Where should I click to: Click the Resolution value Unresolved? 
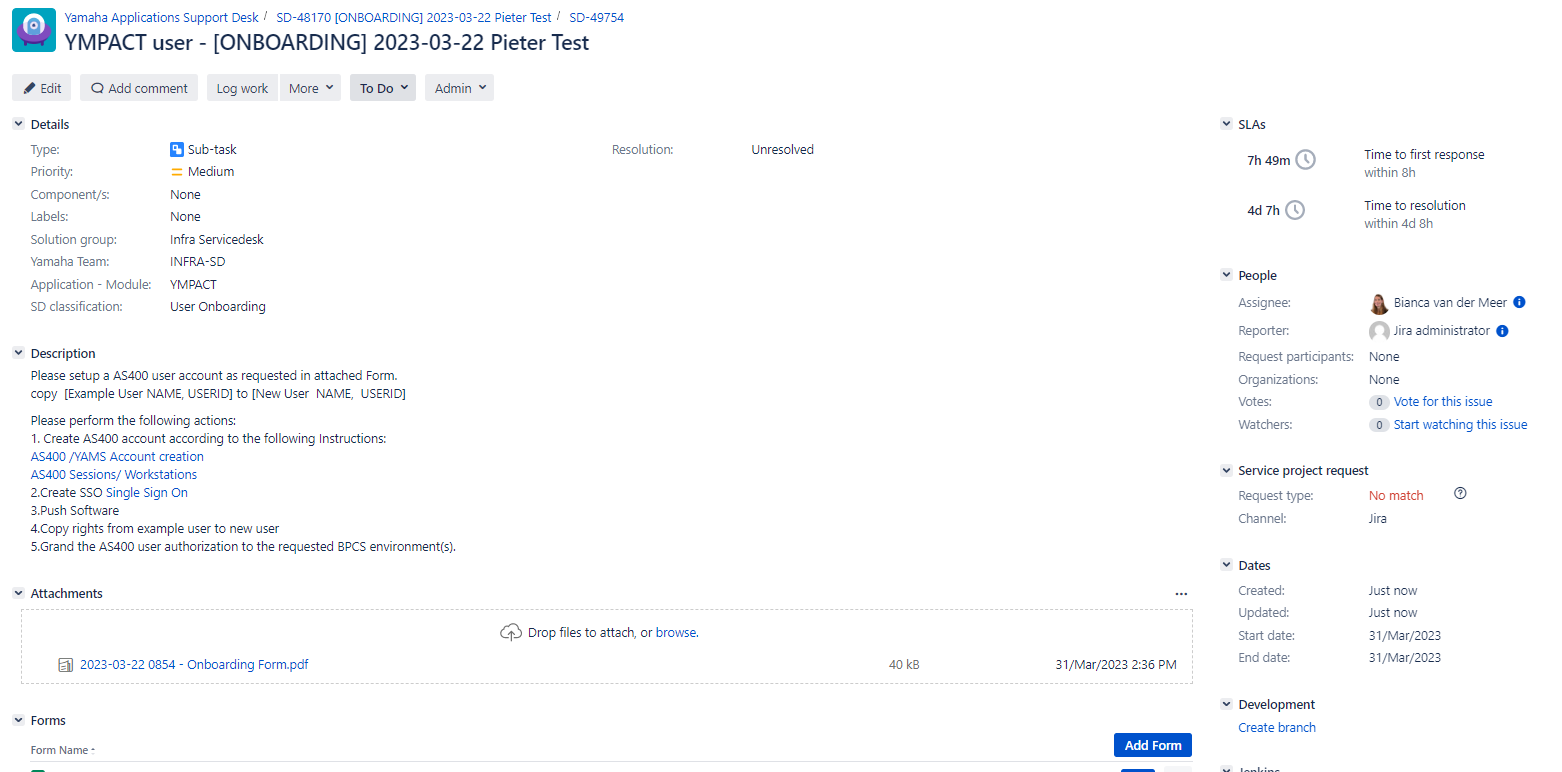(783, 150)
